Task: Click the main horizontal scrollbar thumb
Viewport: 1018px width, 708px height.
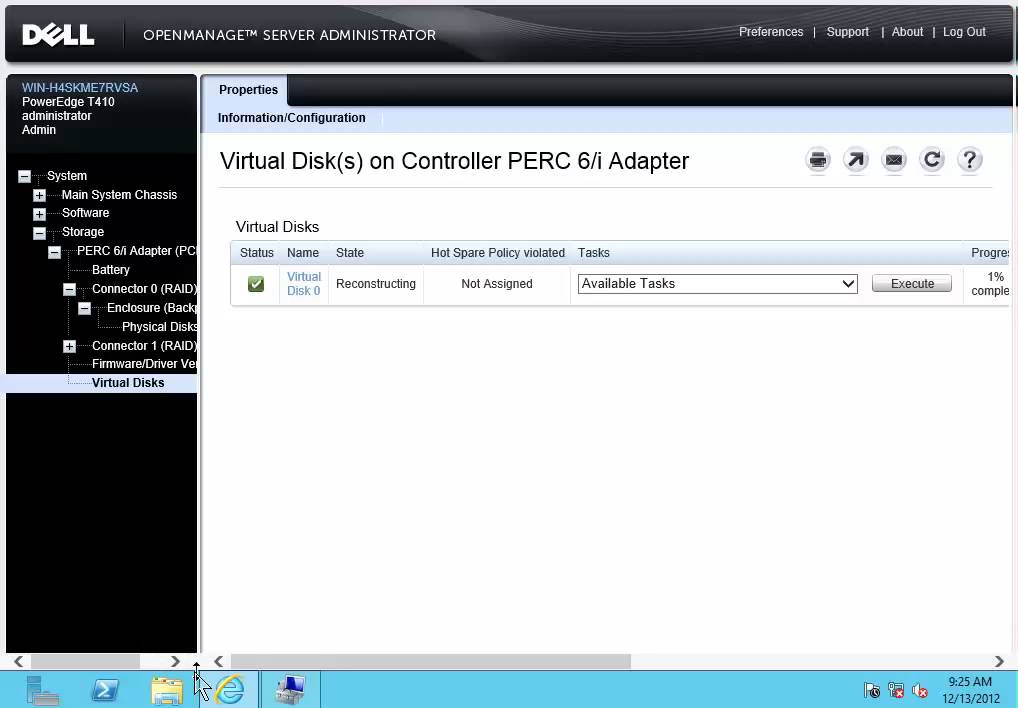Action: (x=430, y=661)
